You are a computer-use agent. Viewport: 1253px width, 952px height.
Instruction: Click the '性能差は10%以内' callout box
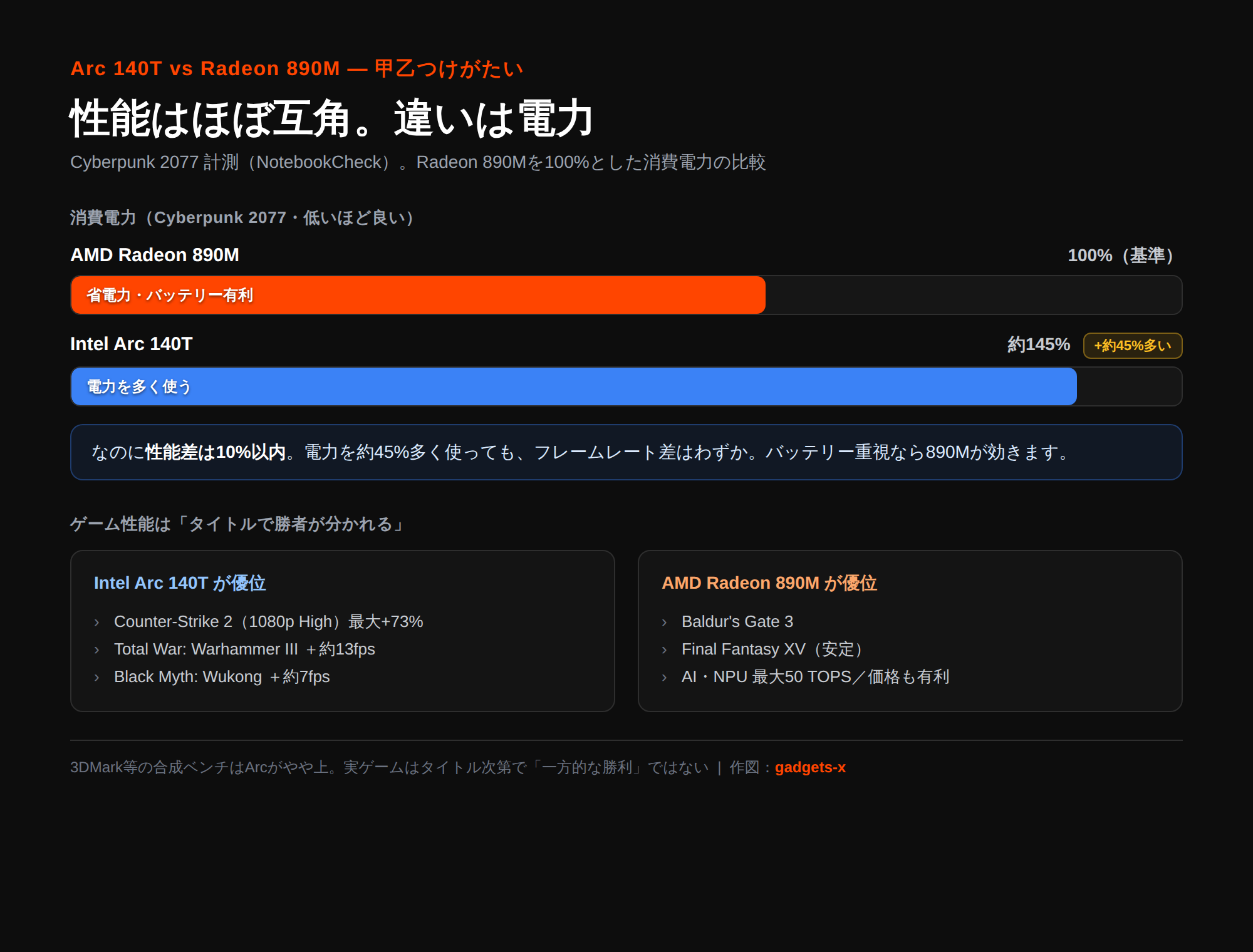[626, 452]
